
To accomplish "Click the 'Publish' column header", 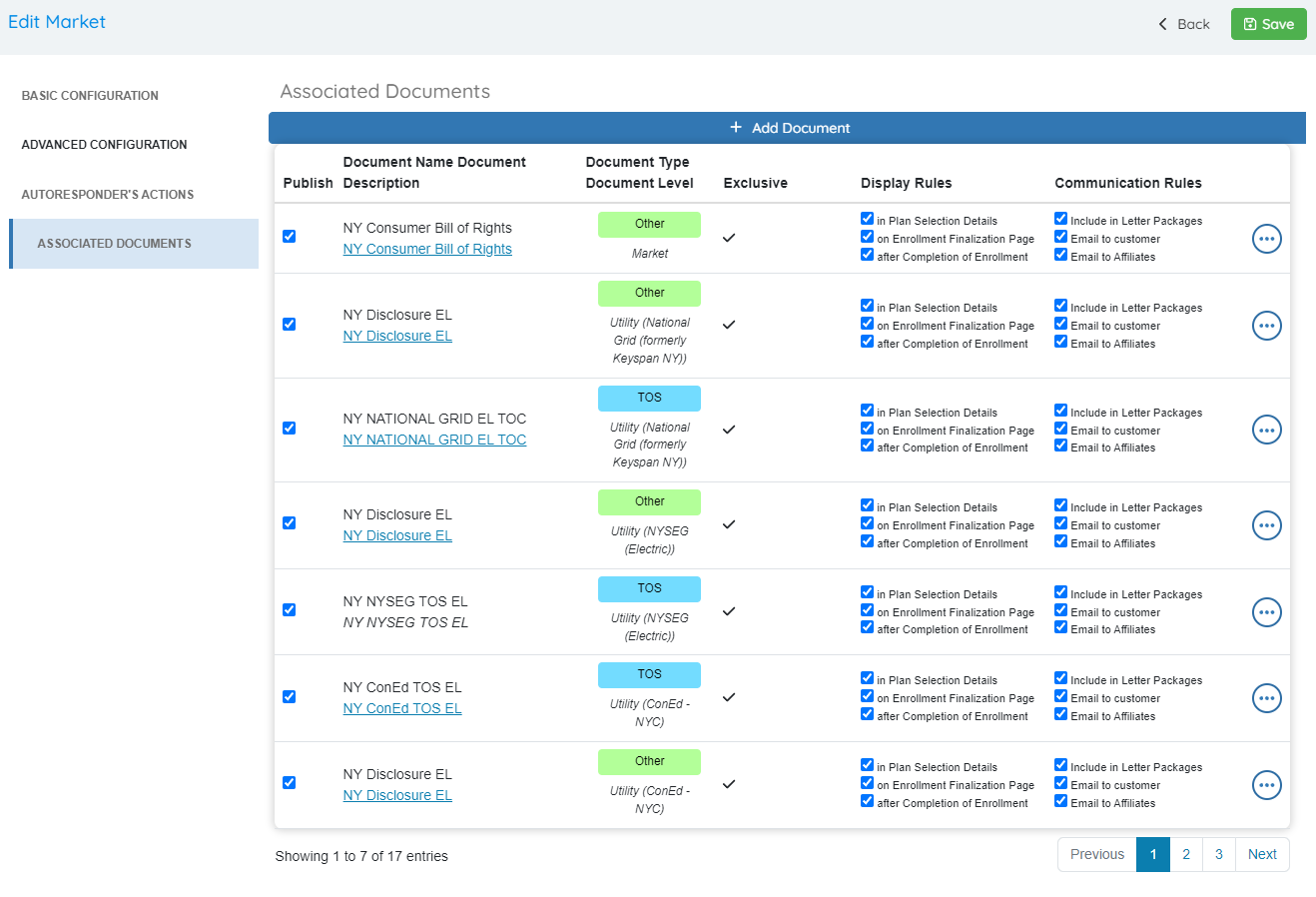I will pos(308,183).
